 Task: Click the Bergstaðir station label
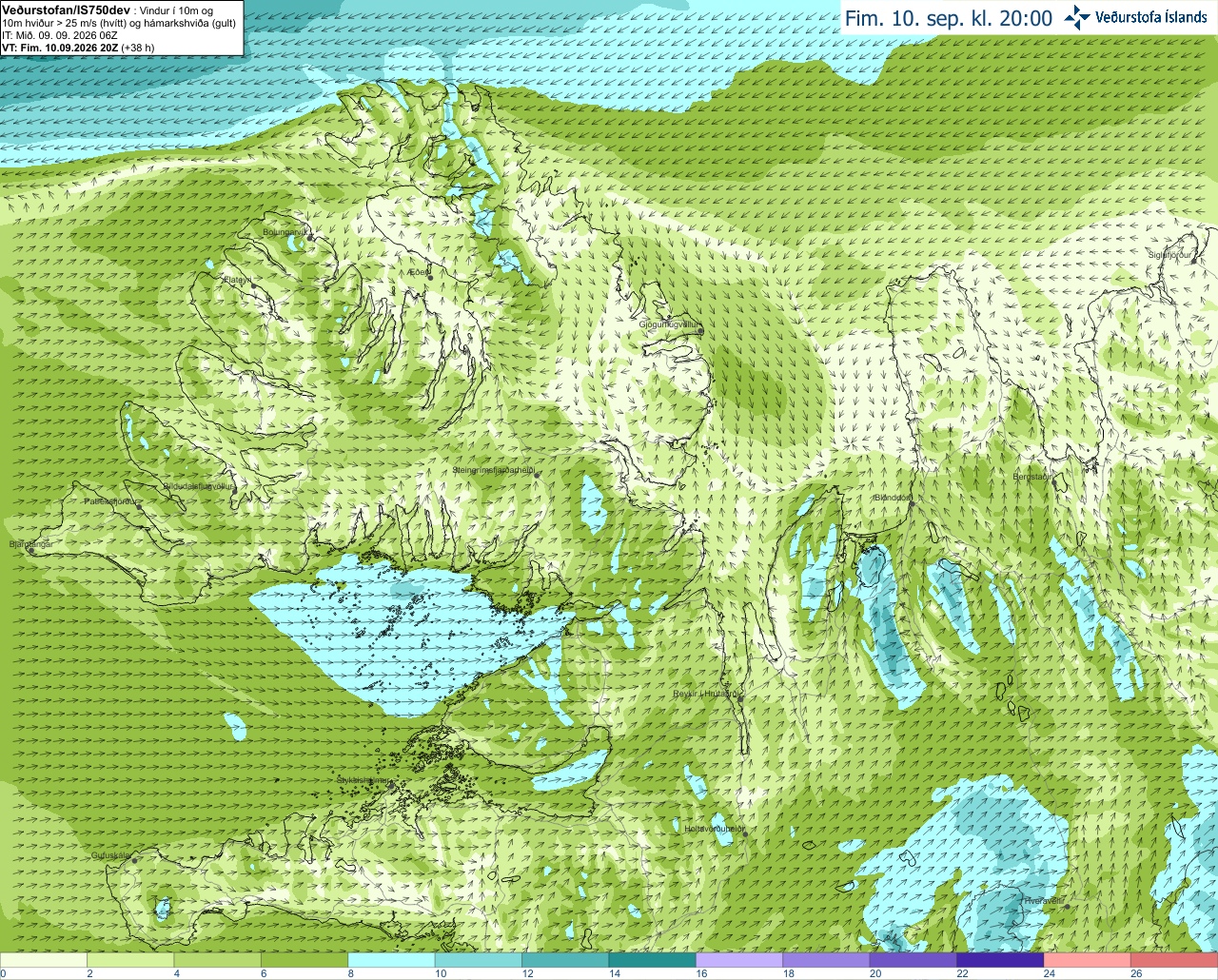coord(1032,477)
